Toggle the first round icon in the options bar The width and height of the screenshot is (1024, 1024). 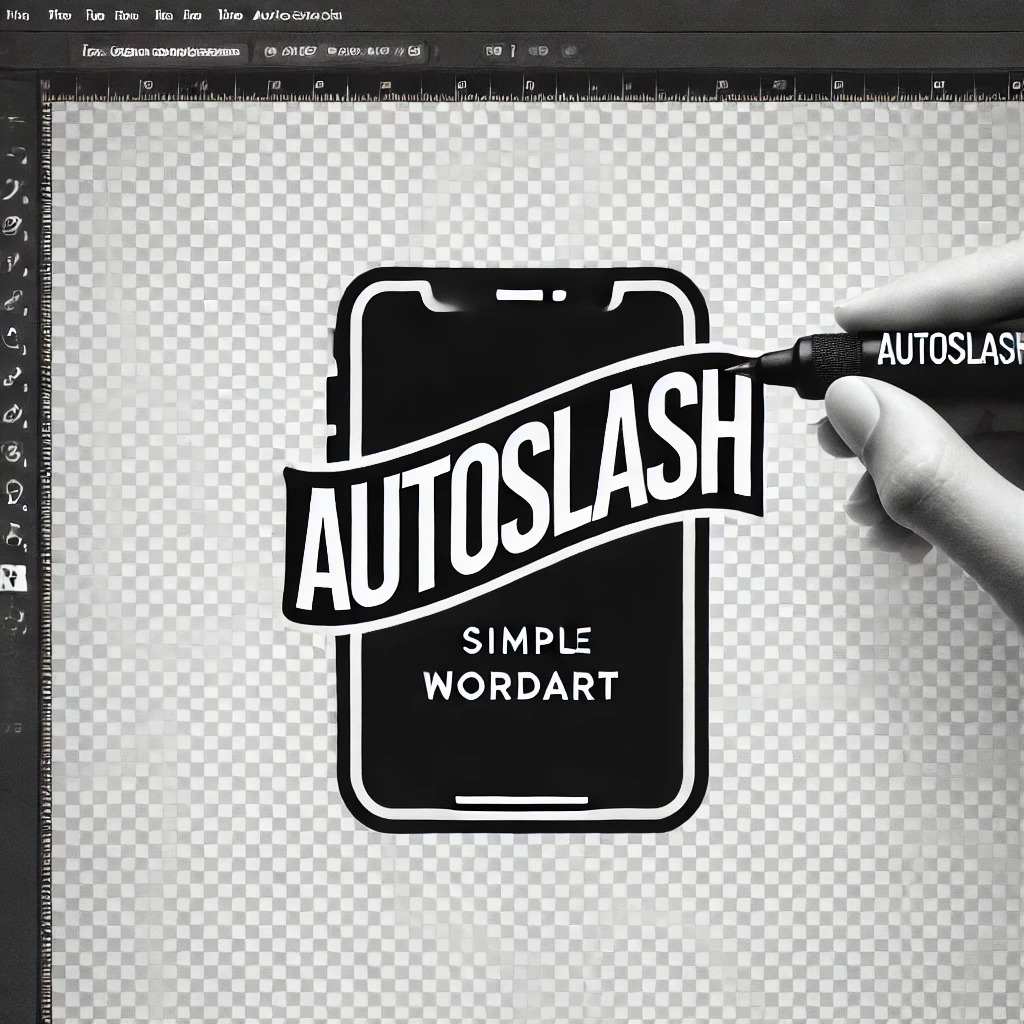271,51
